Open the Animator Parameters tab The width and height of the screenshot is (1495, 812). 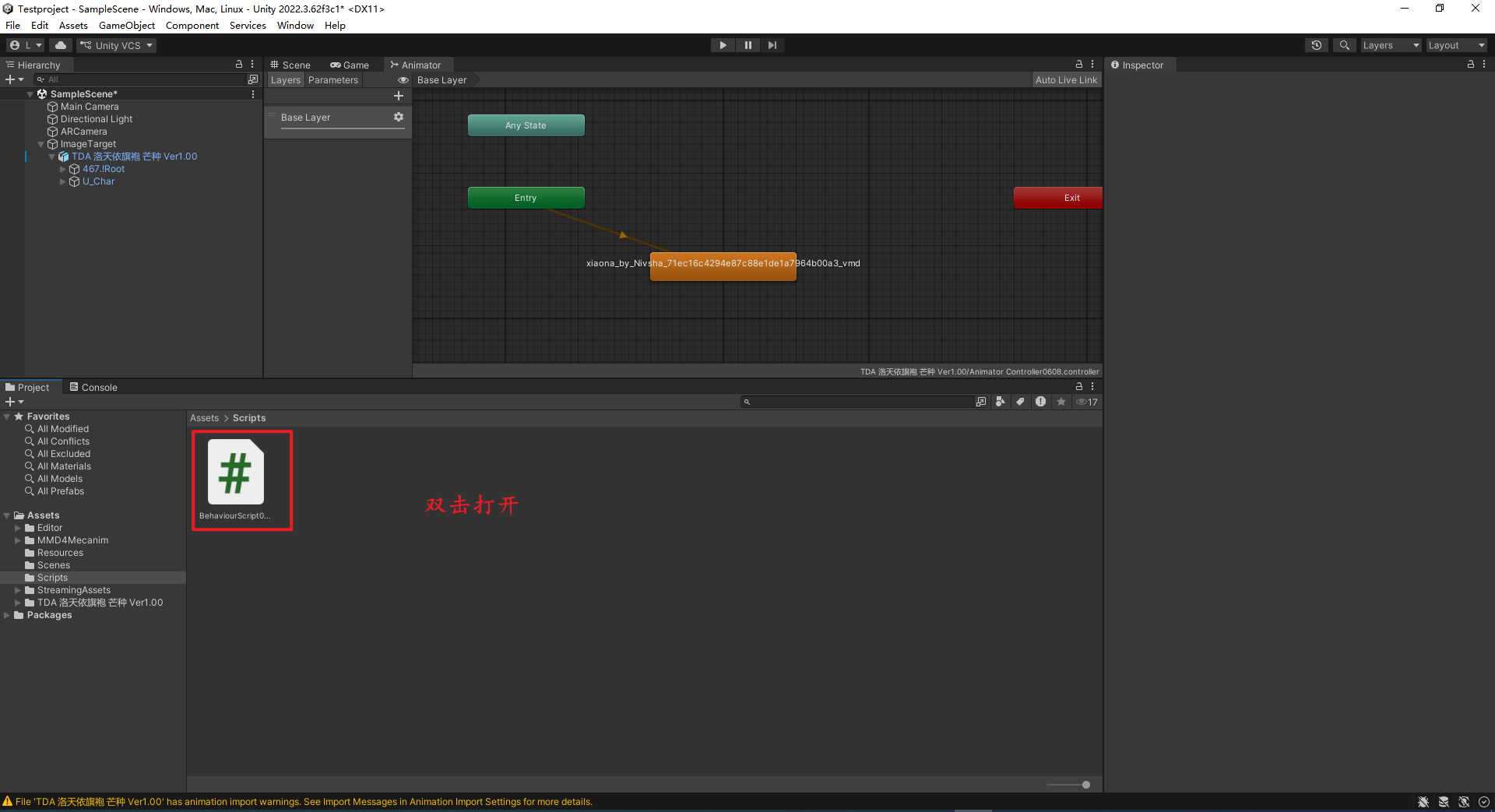coord(332,80)
